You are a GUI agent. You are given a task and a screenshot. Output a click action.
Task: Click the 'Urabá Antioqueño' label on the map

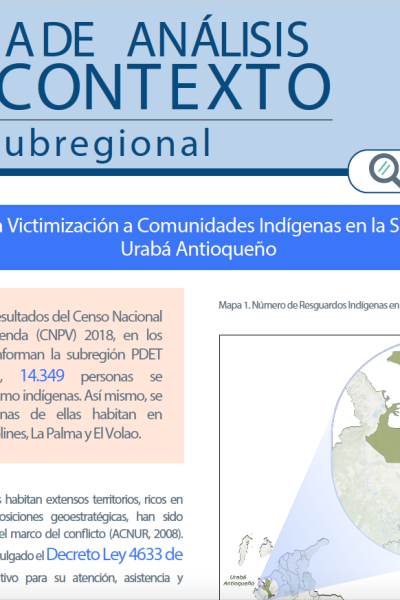pyautogui.click(x=238, y=580)
